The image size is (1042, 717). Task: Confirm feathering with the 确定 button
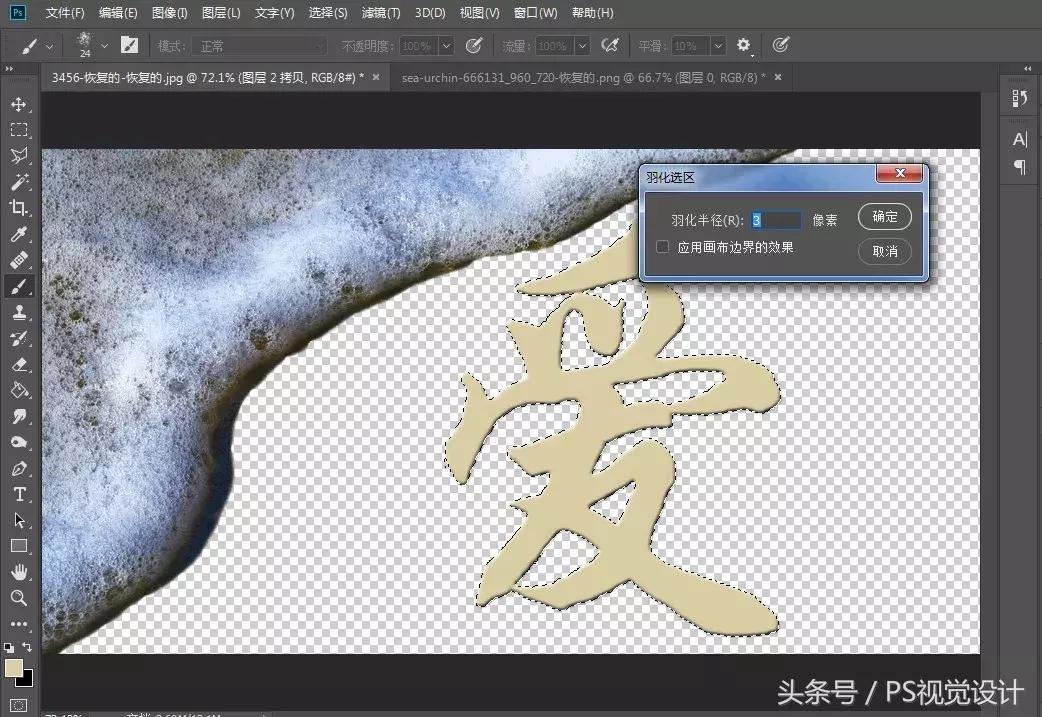point(884,217)
